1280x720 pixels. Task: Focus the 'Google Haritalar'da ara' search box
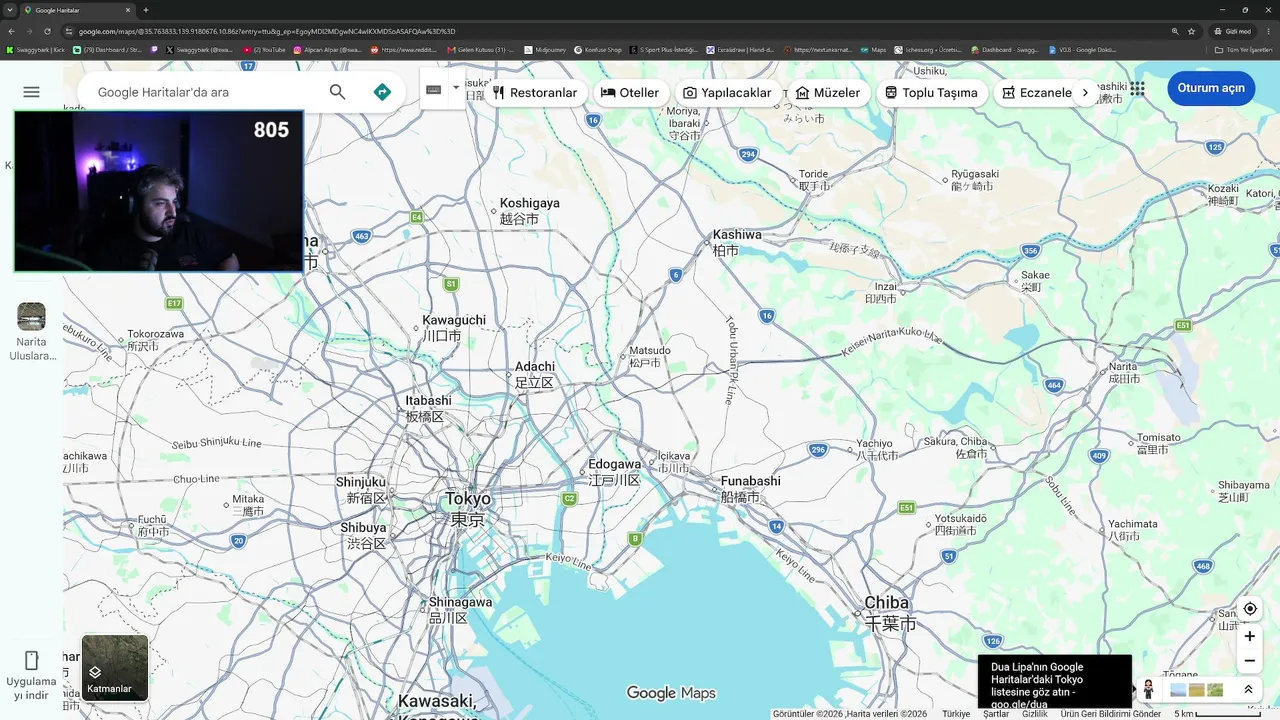click(x=205, y=92)
